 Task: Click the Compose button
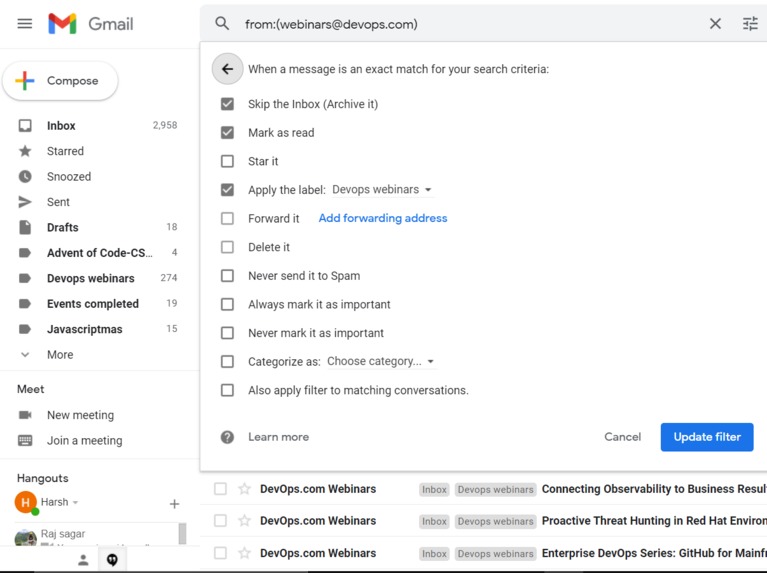pyautogui.click(x=60, y=81)
